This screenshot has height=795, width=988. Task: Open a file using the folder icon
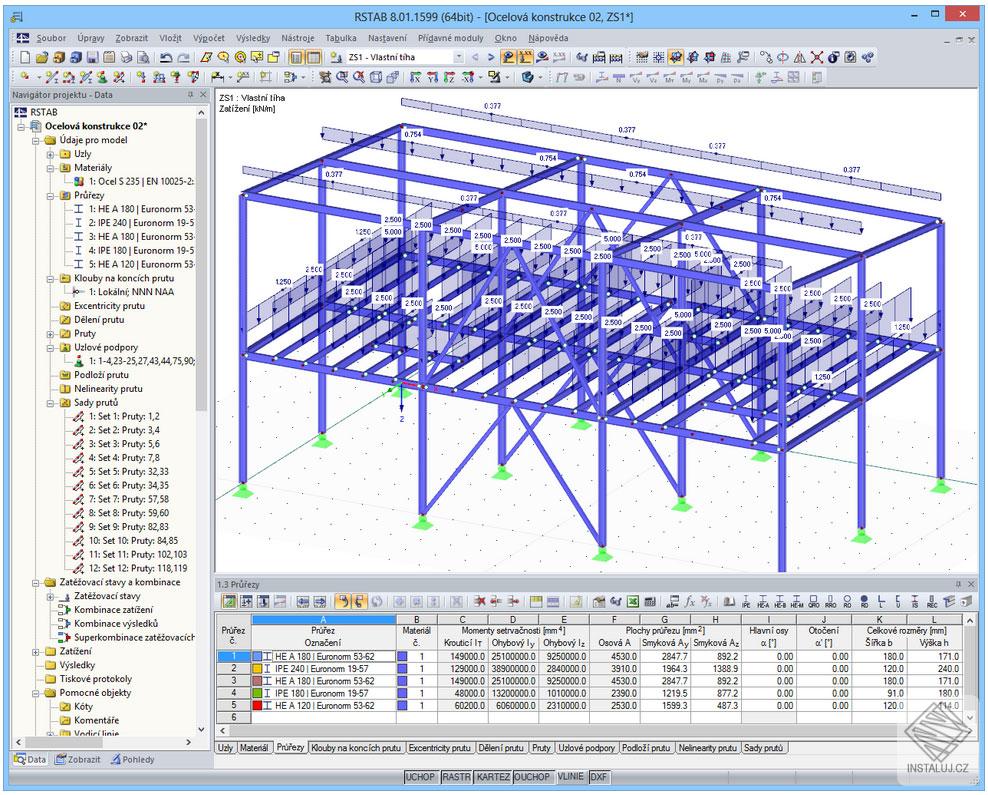coord(42,57)
